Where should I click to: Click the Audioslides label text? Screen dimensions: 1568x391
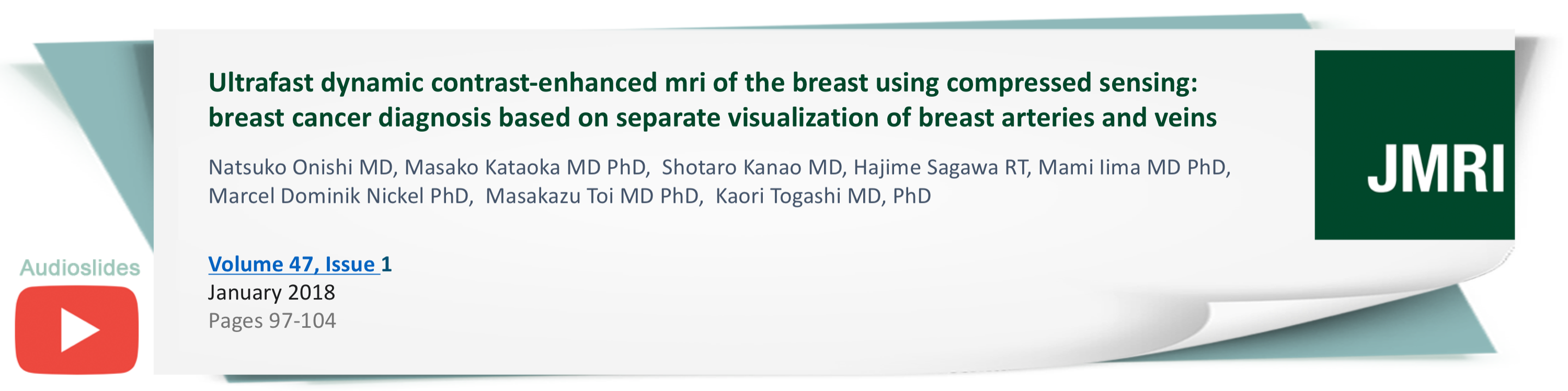(80, 267)
